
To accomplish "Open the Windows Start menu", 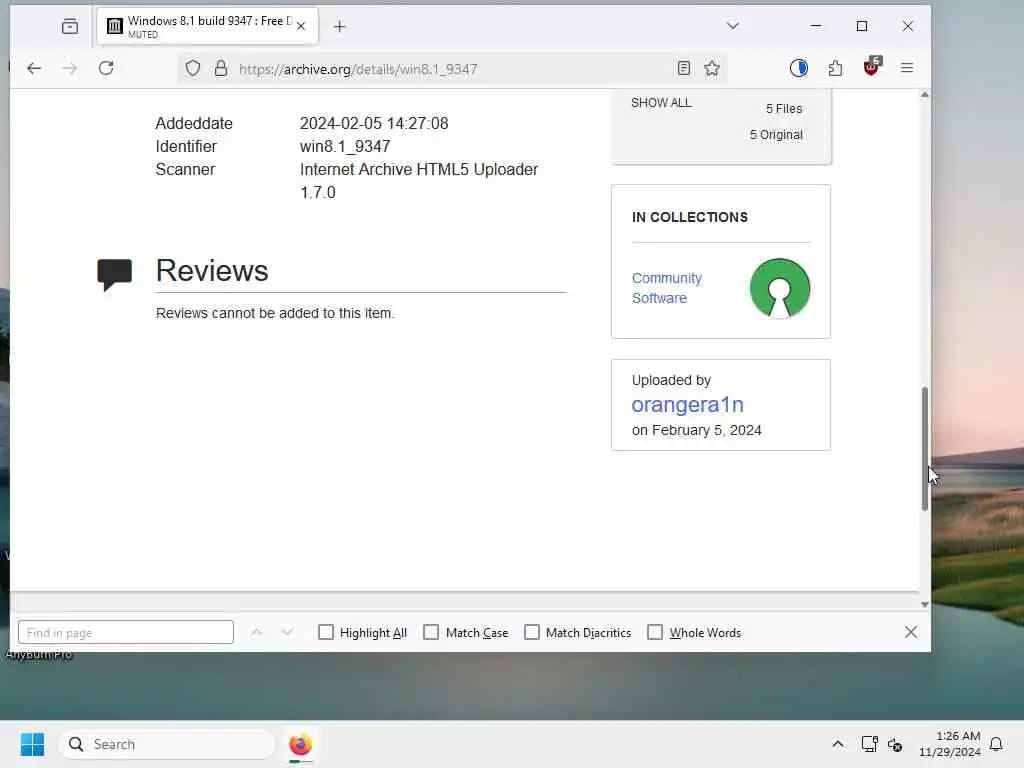I will point(32,744).
